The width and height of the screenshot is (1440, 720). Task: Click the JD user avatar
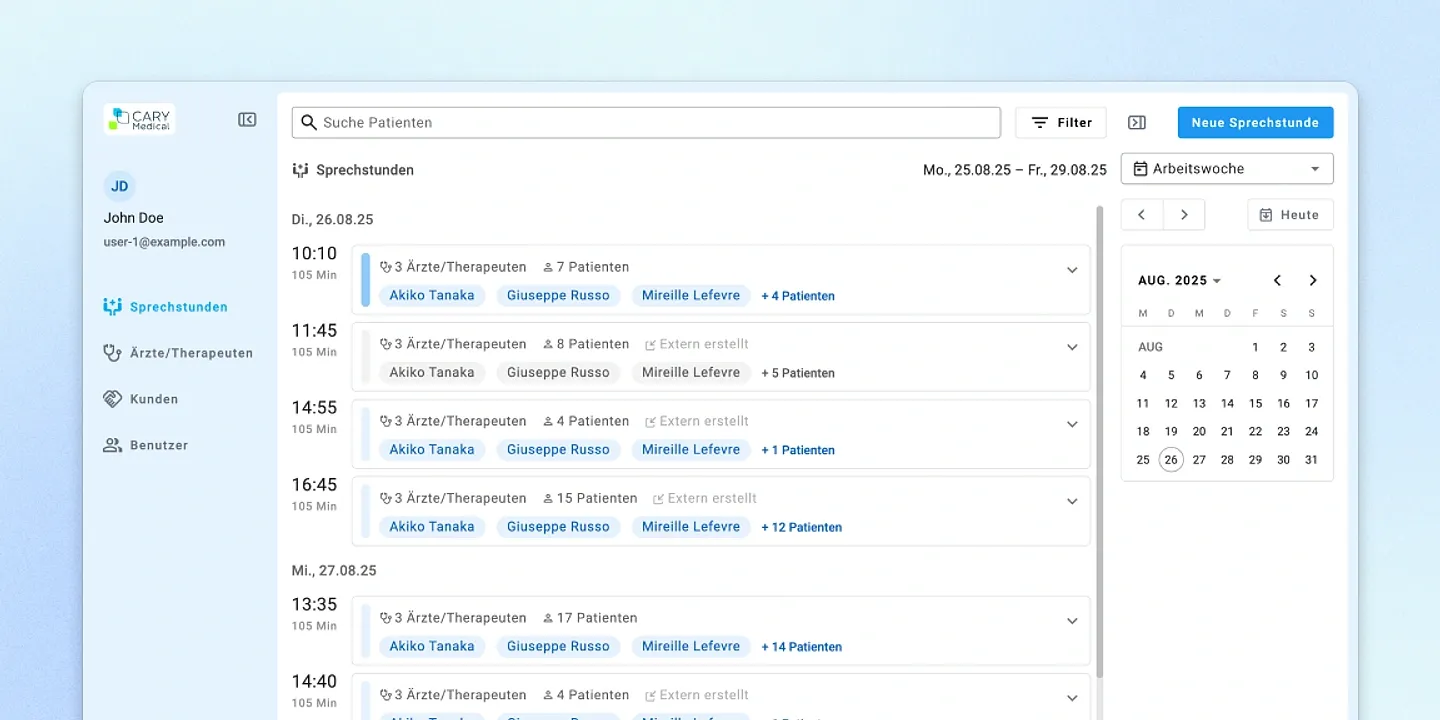coord(119,186)
